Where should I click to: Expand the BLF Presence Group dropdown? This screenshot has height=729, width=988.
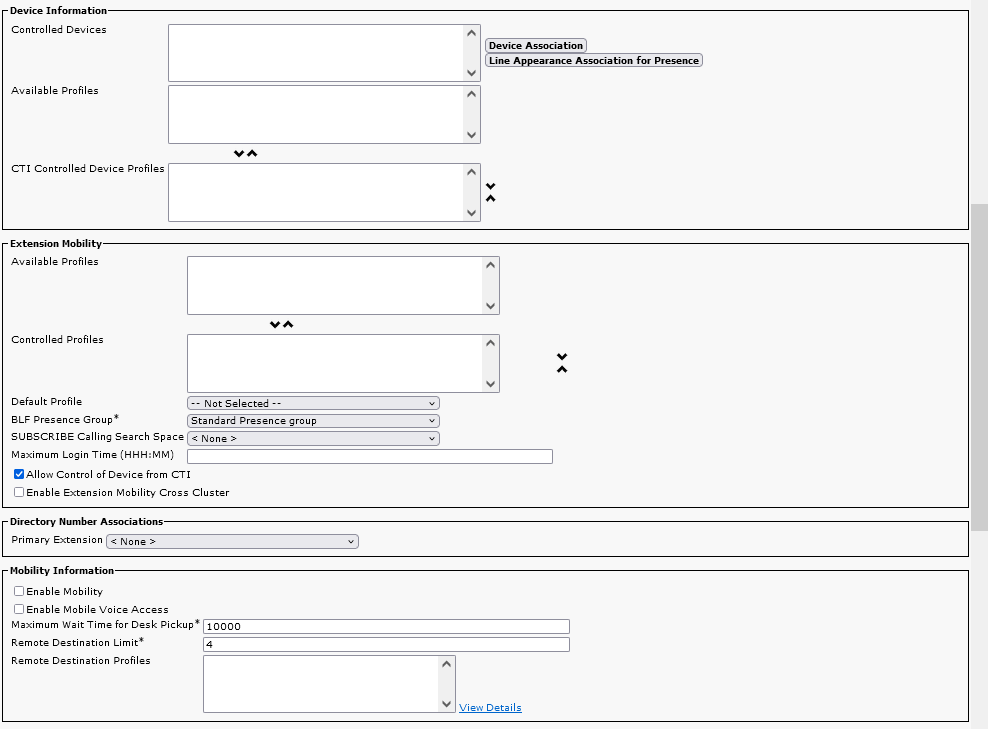[313, 421]
